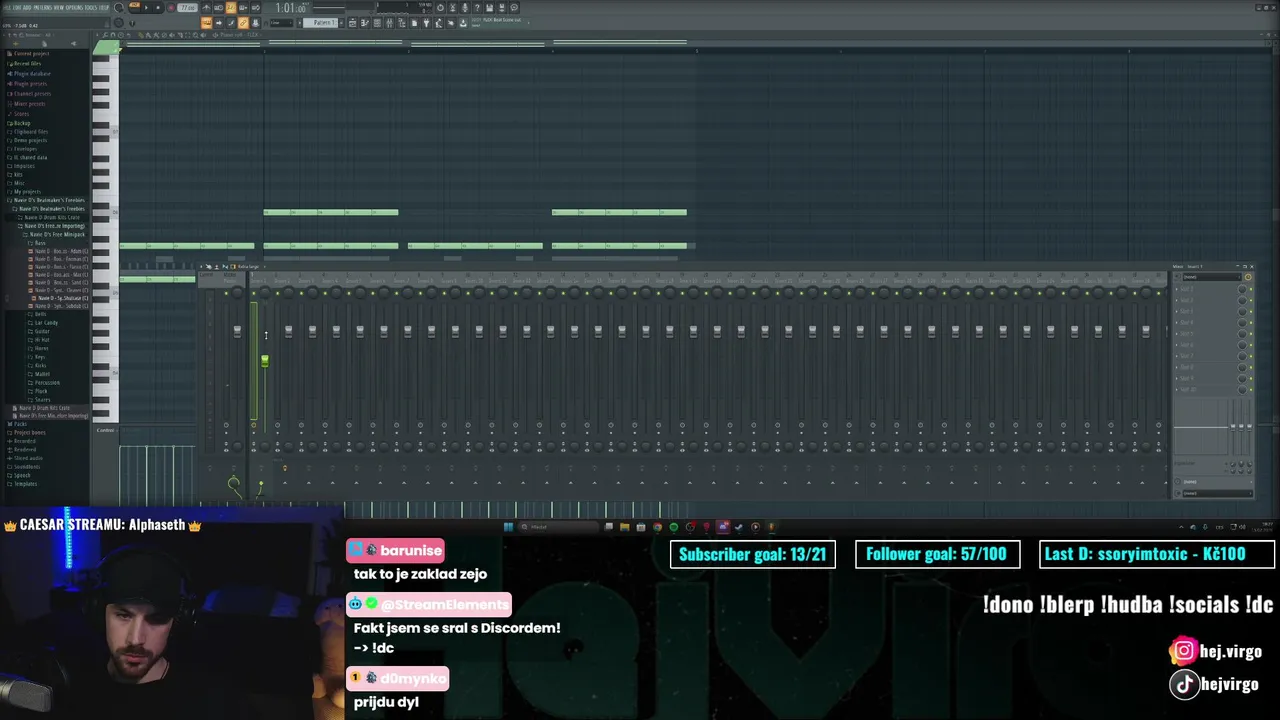Open the OPTIONS menu
This screenshot has height=720, width=1280.
75,8
